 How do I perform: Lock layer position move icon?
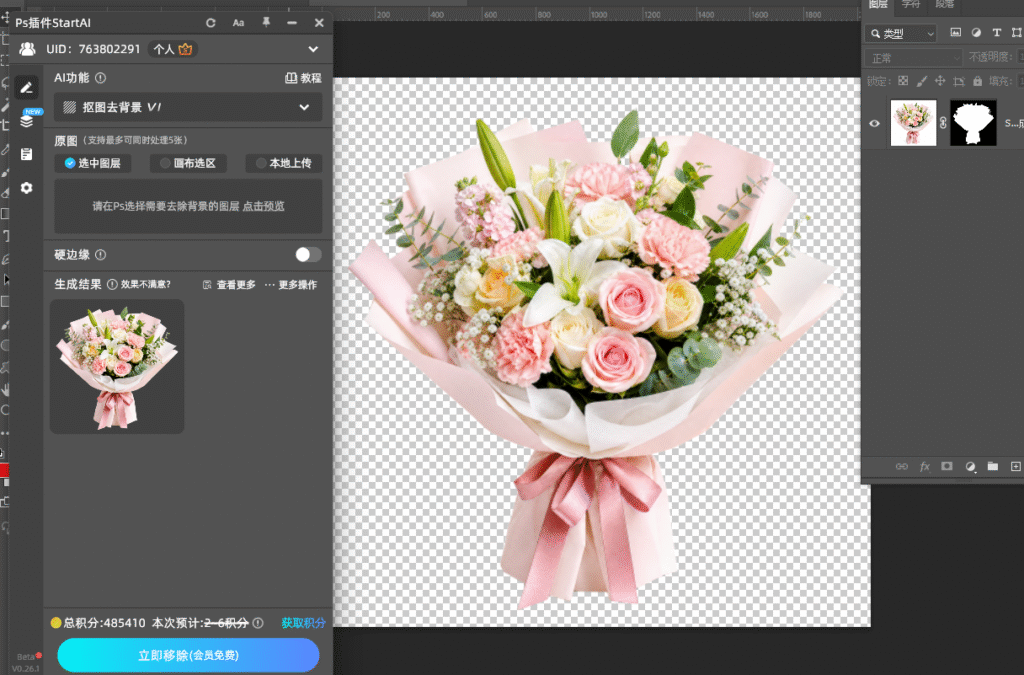pos(940,81)
